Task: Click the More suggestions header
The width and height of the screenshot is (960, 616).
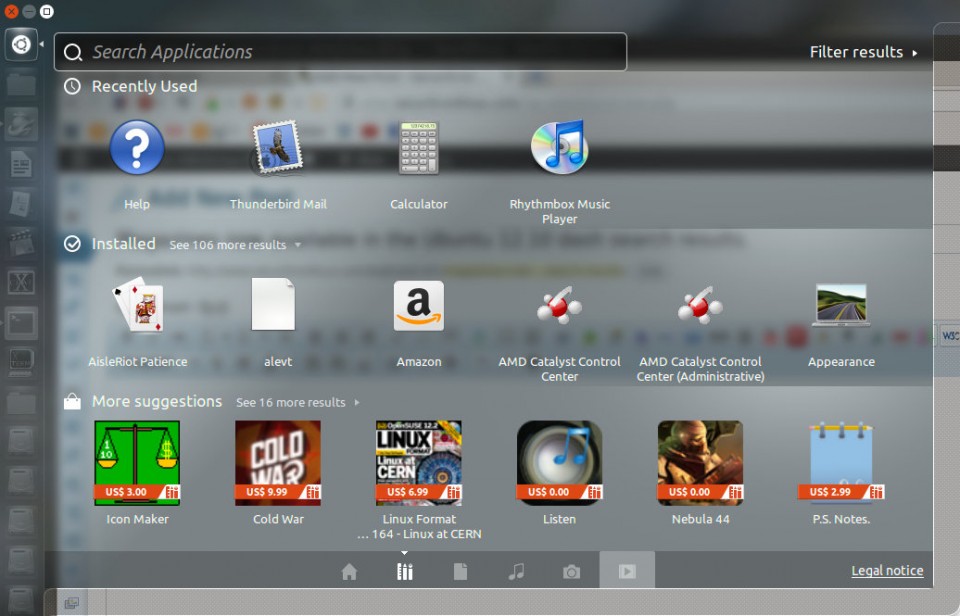Action: click(x=157, y=402)
